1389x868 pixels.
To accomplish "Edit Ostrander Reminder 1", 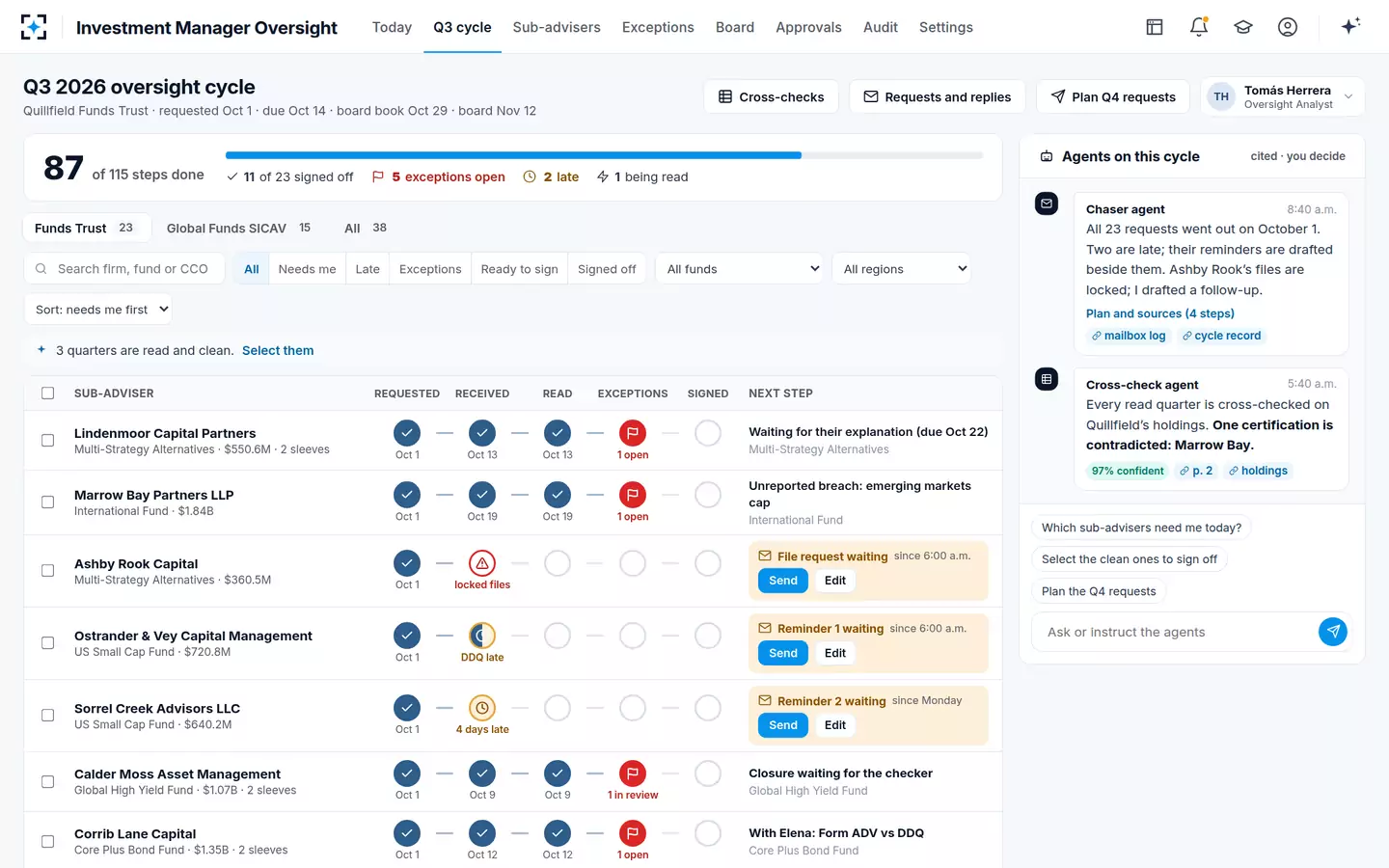I will pos(835,653).
